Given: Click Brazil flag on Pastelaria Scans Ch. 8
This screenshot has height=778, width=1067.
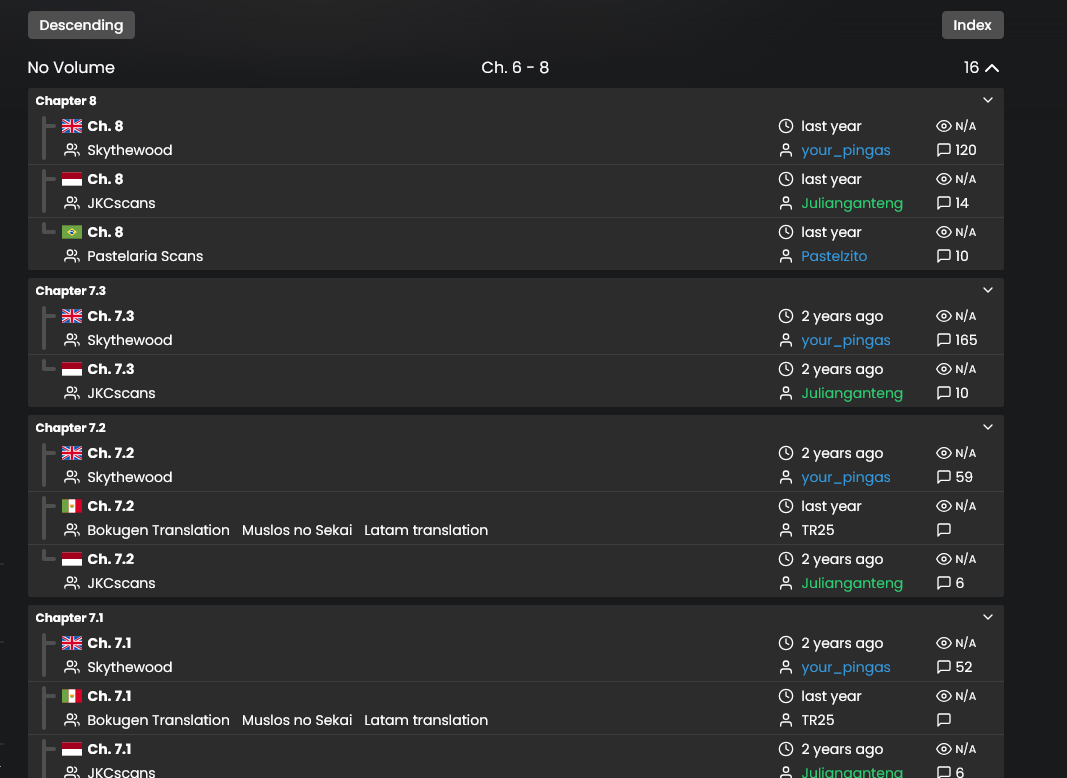Looking at the screenshot, I should (x=71, y=232).
